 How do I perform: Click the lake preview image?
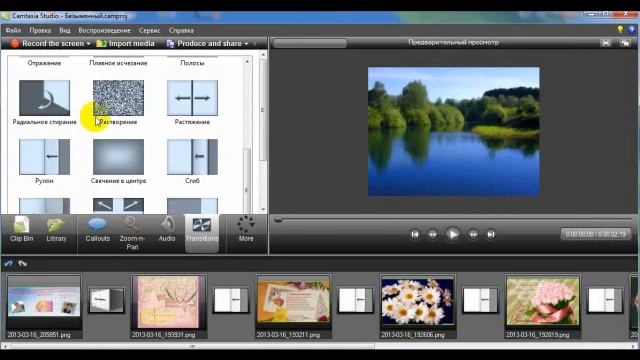(453, 131)
